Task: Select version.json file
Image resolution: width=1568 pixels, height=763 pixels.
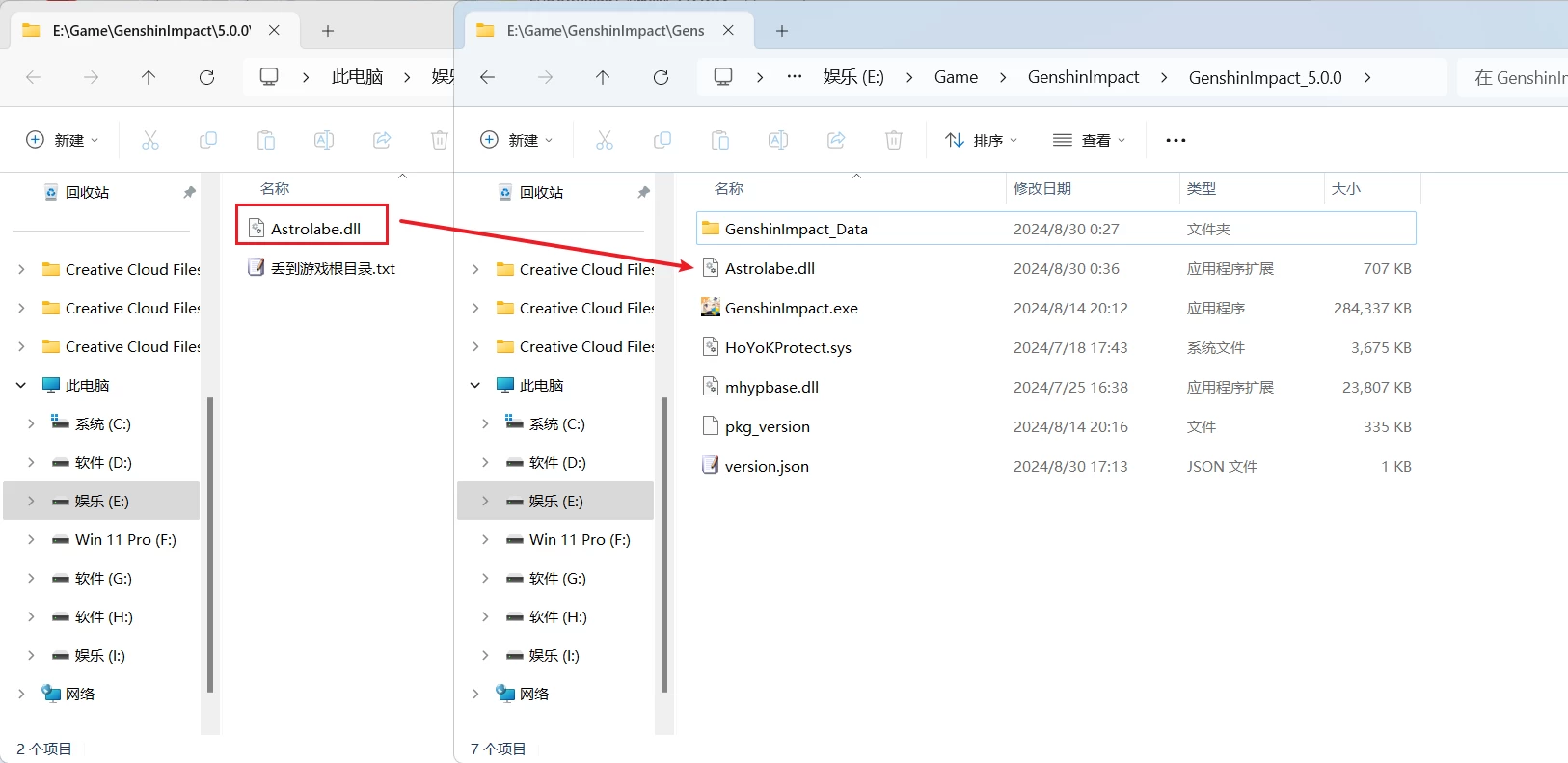Action: (x=1056, y=466)
